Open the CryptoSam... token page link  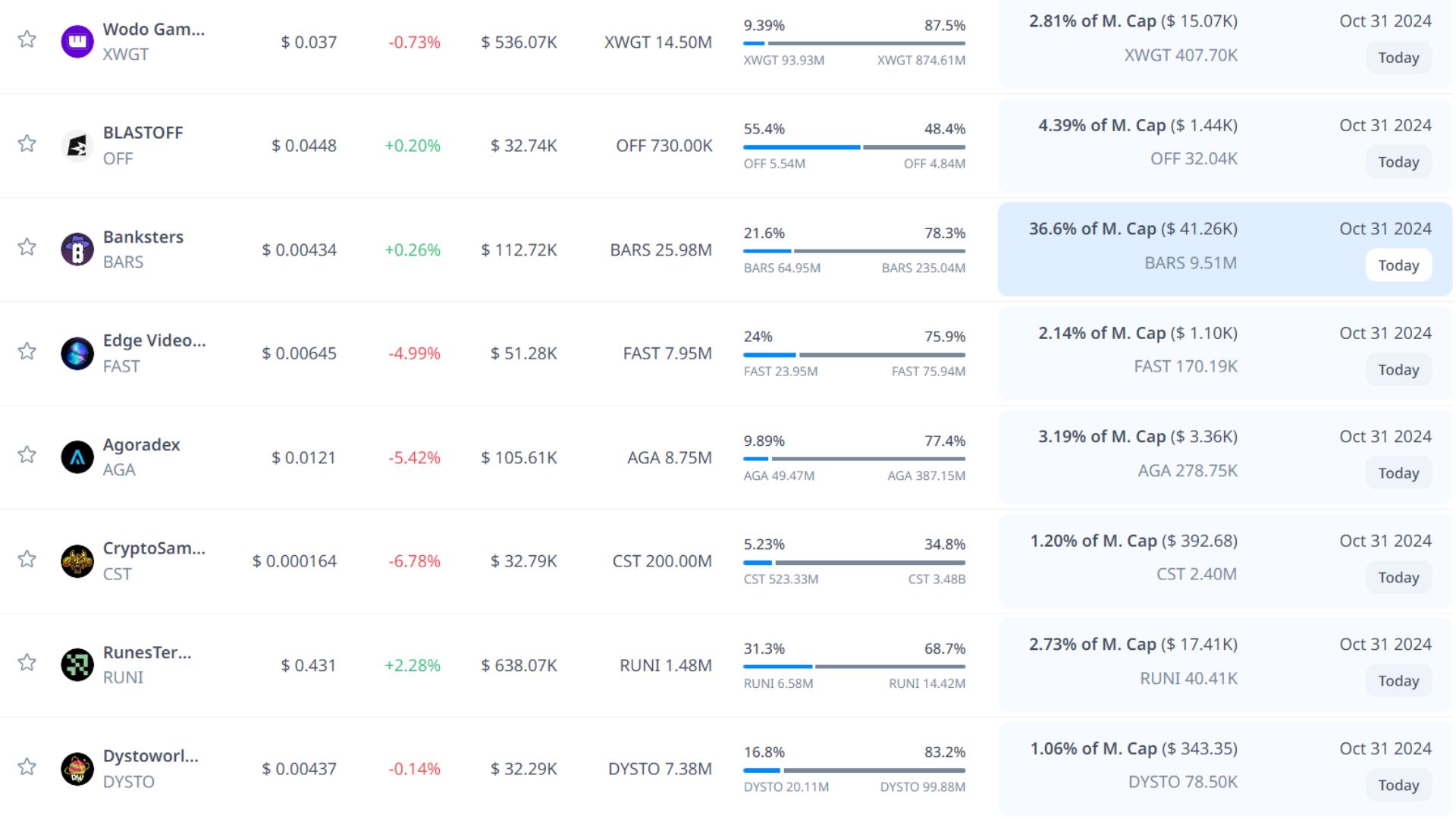pos(154,548)
